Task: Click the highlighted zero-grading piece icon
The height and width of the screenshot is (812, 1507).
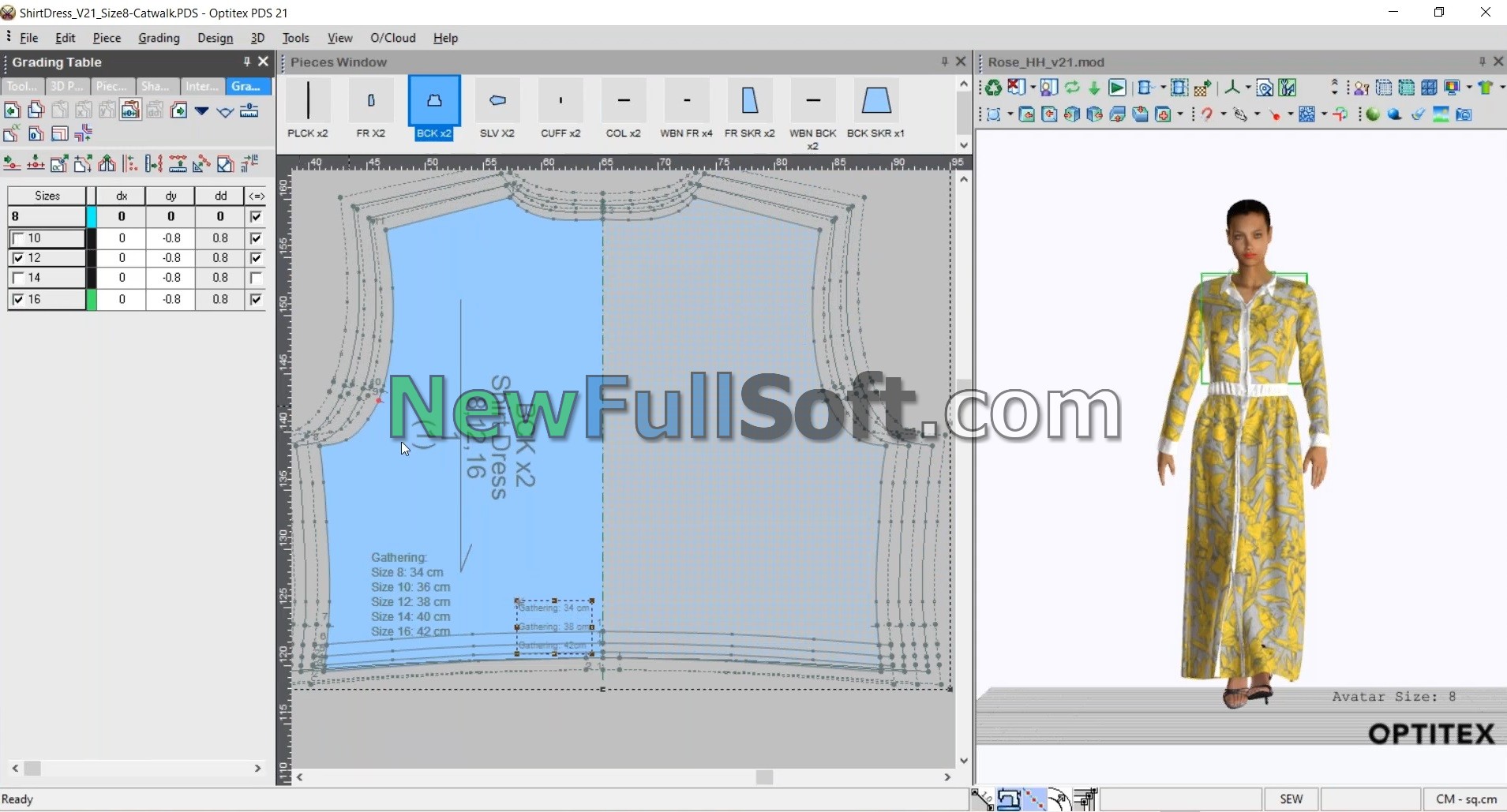Action: point(130,110)
